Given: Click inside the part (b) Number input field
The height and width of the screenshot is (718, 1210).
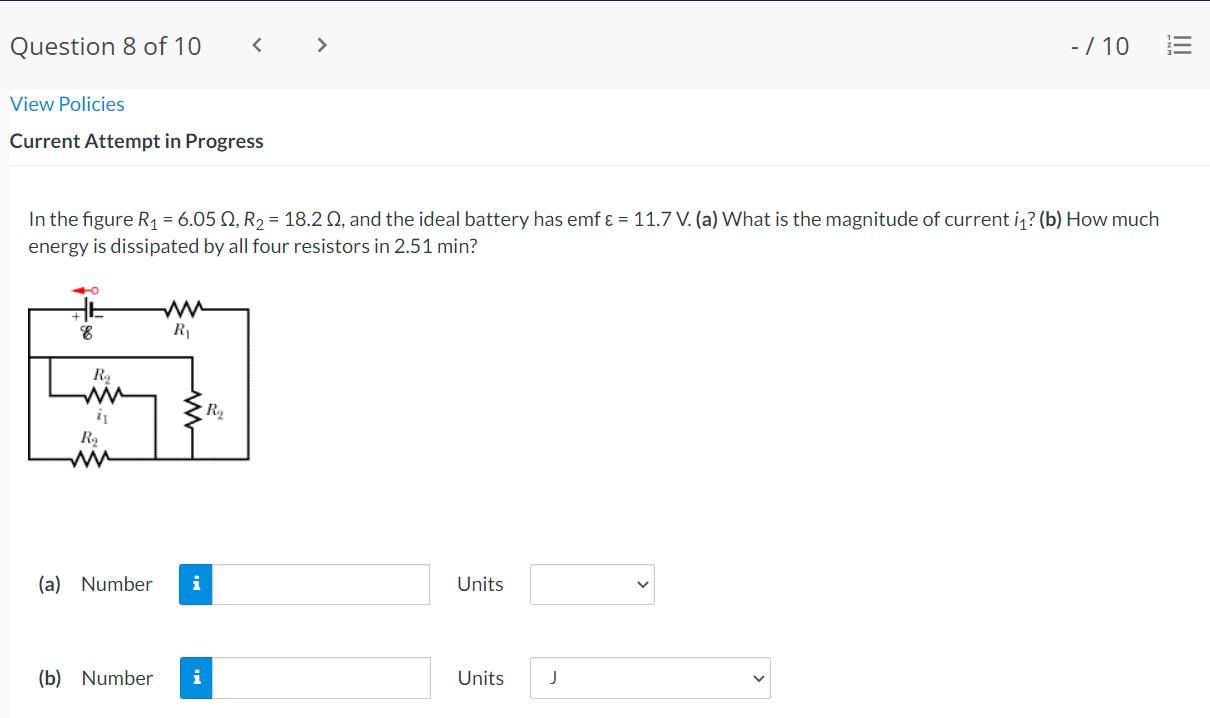Looking at the screenshot, I should click(x=320, y=678).
